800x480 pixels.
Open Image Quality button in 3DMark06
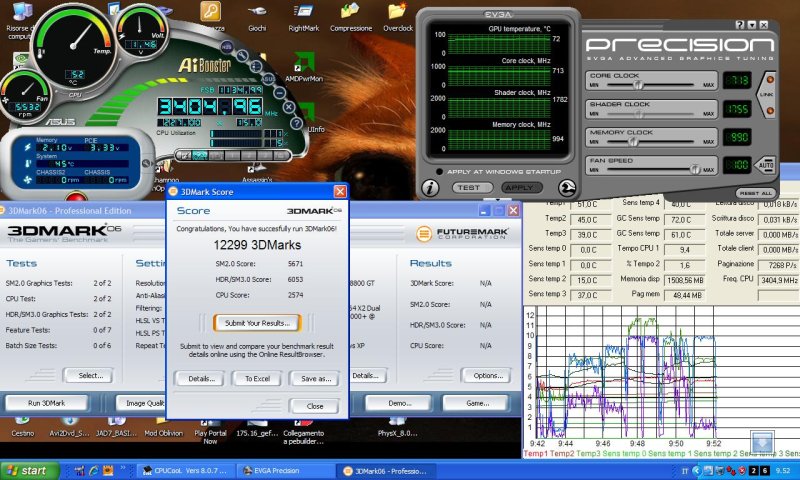[x=142, y=403]
